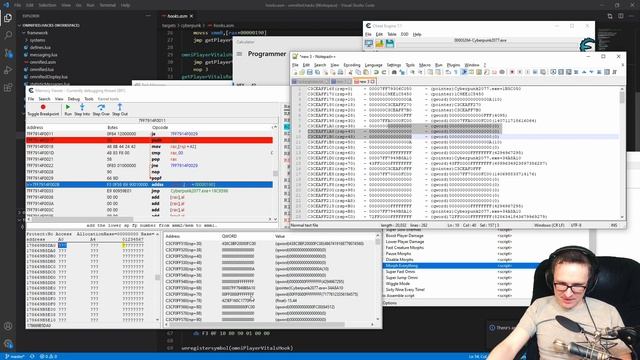Open Memory Viewer Debug menu
The width and height of the screenshot is (640, 360).
73,99
